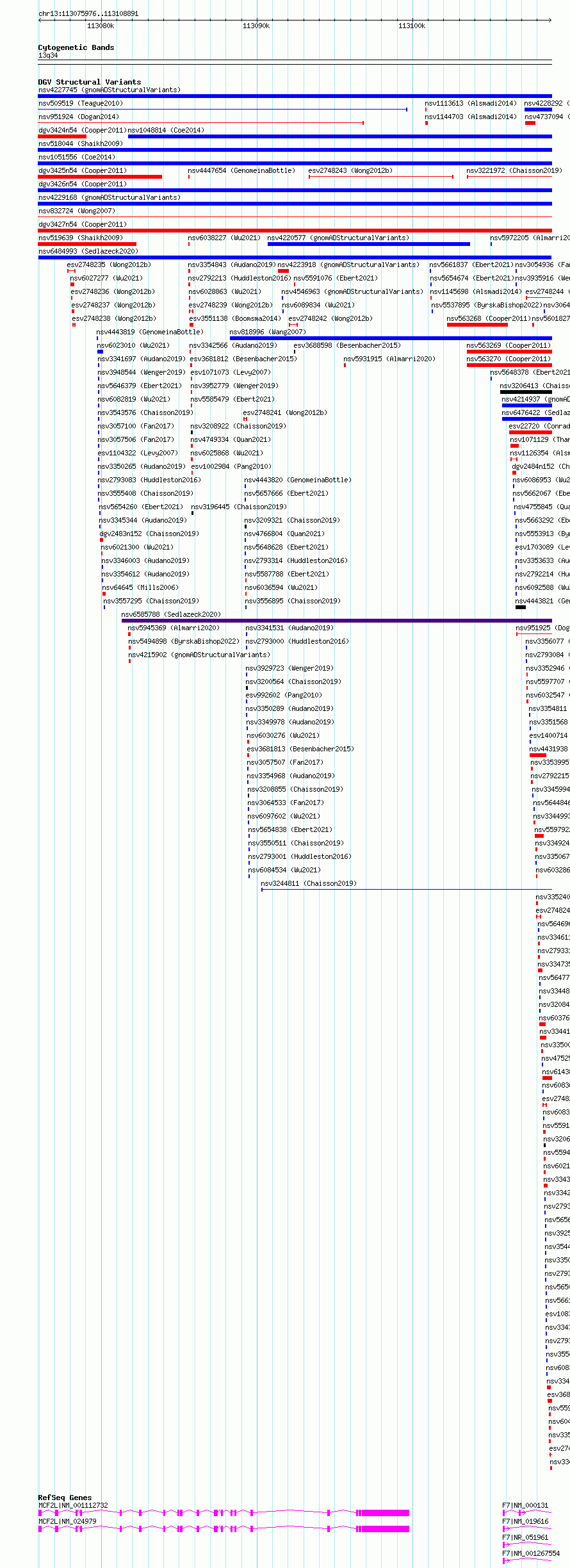Click nsv6023010 (Wu2021) label
570x1568 pixels.
[x=133, y=345]
